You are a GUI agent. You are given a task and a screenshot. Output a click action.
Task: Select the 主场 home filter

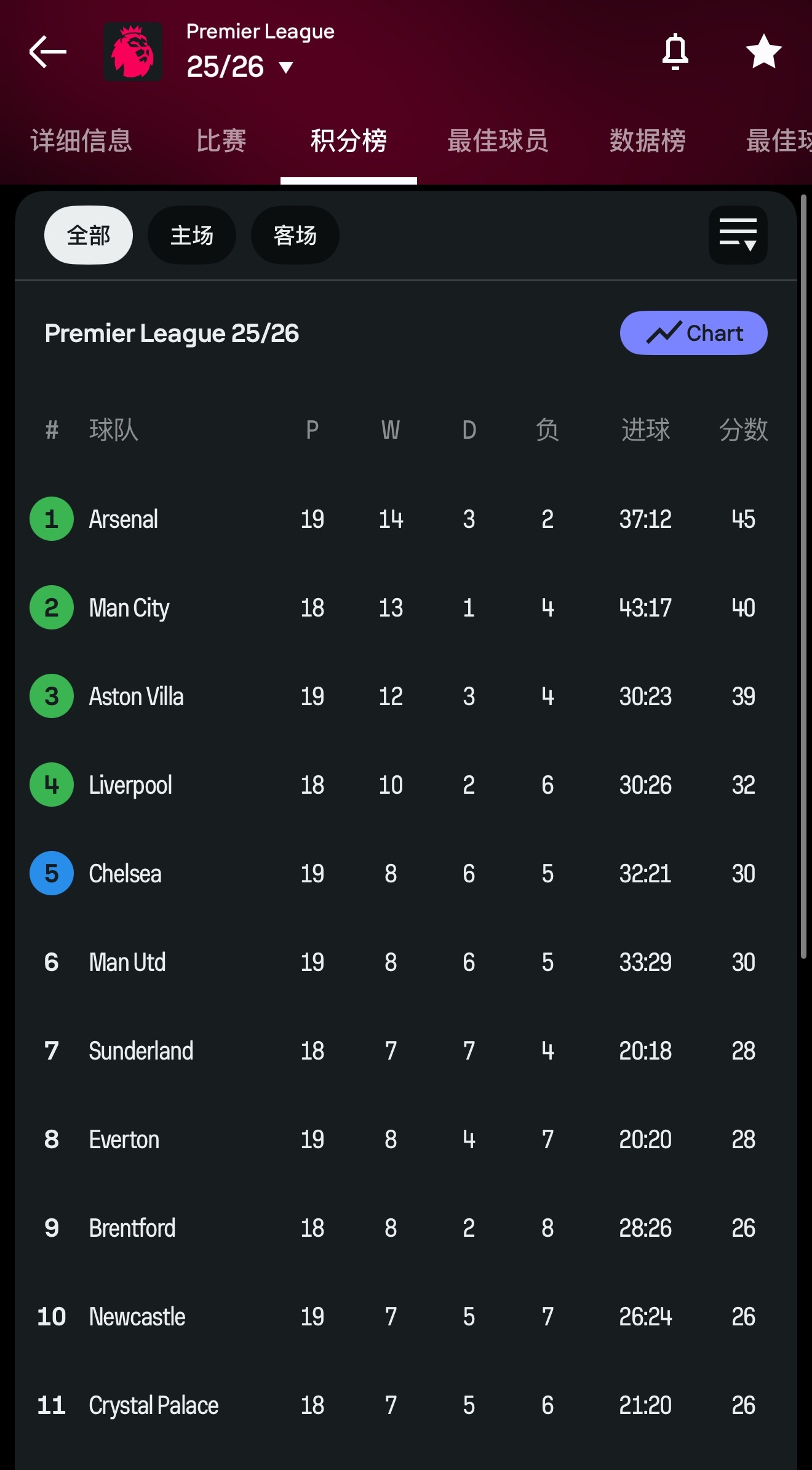tap(192, 235)
